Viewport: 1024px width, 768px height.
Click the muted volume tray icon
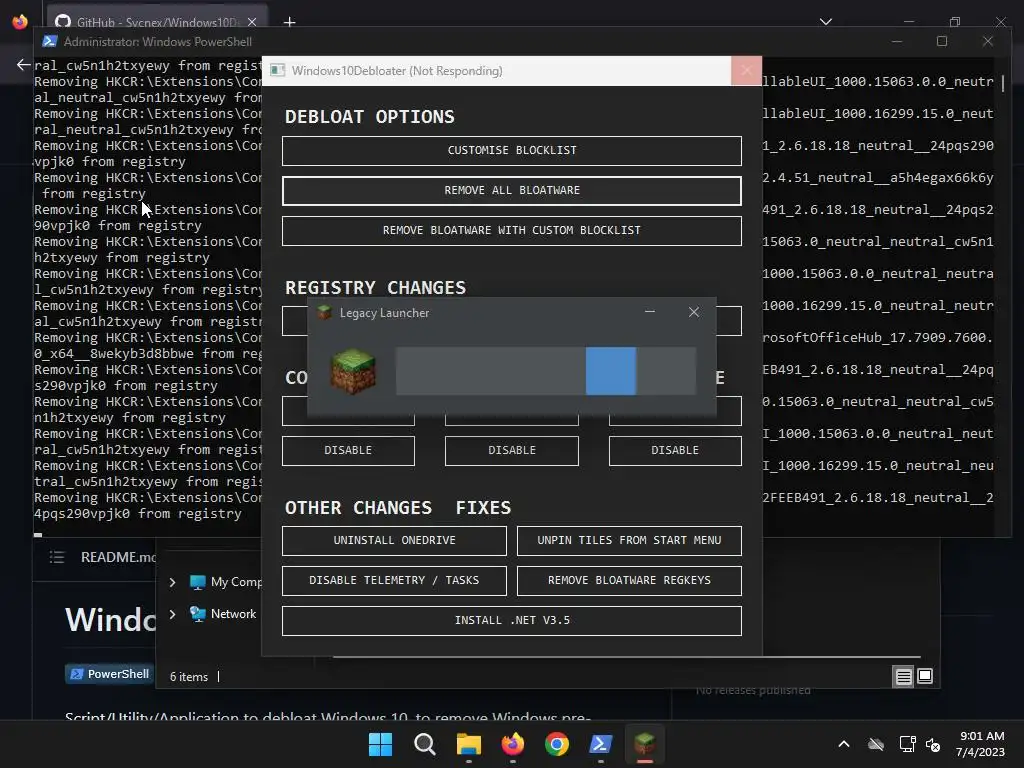pyautogui.click(x=933, y=744)
